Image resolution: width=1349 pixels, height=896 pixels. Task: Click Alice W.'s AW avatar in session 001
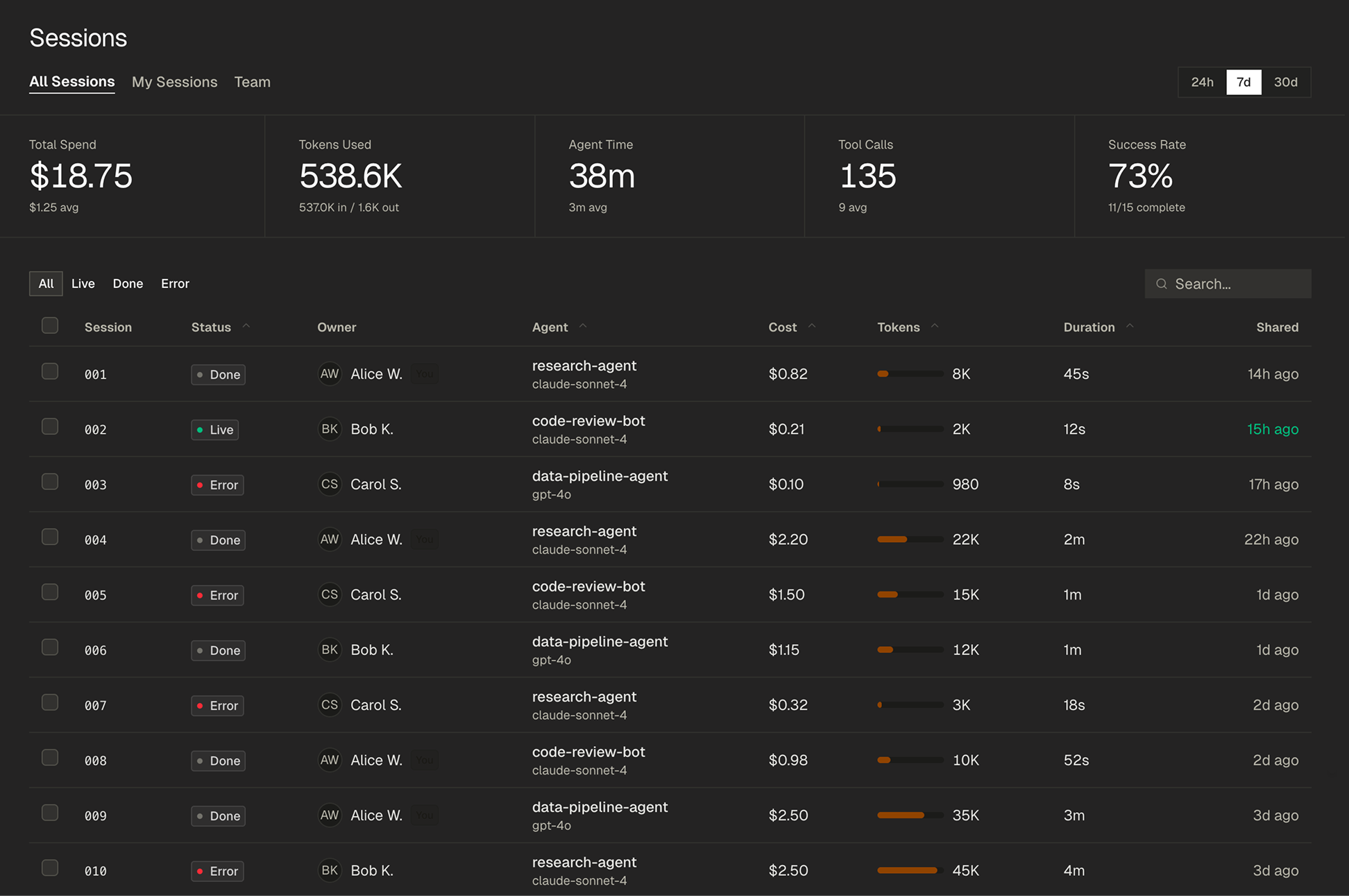click(x=330, y=374)
